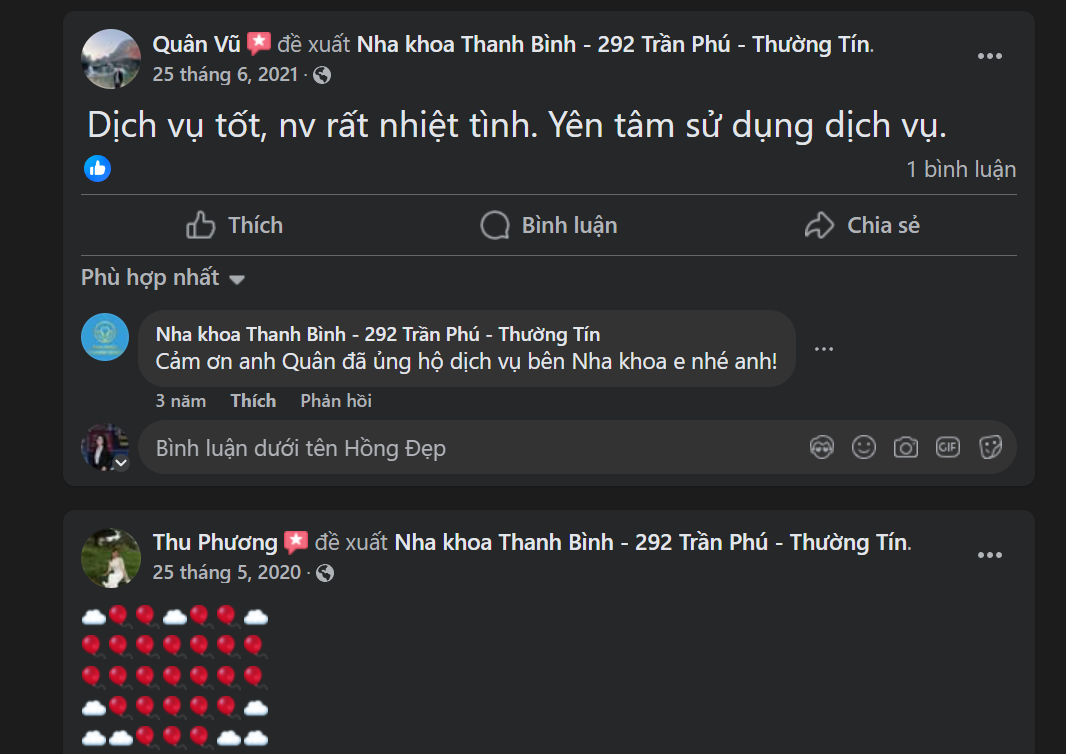
Task: Like the post using the Thích button
Action: tap(234, 225)
